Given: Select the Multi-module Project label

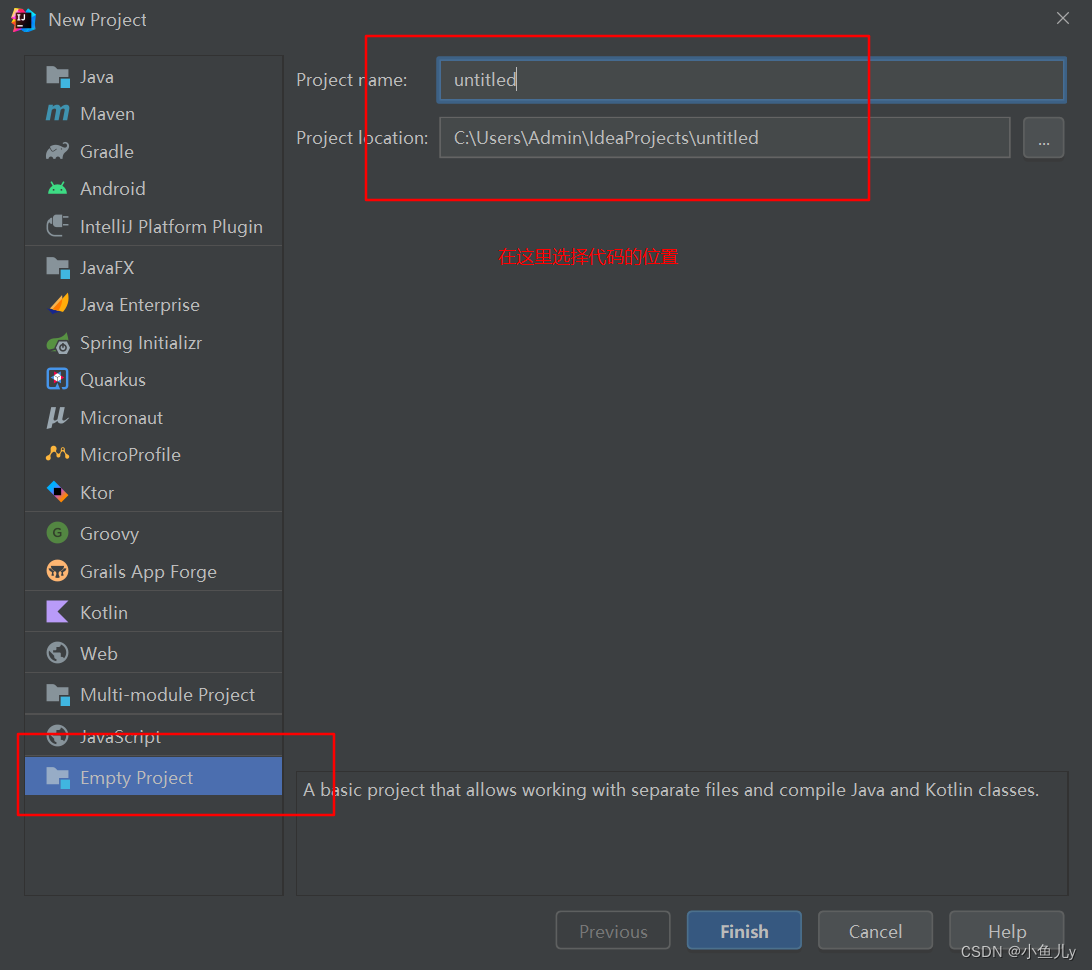Looking at the screenshot, I should pyautogui.click(x=167, y=695).
